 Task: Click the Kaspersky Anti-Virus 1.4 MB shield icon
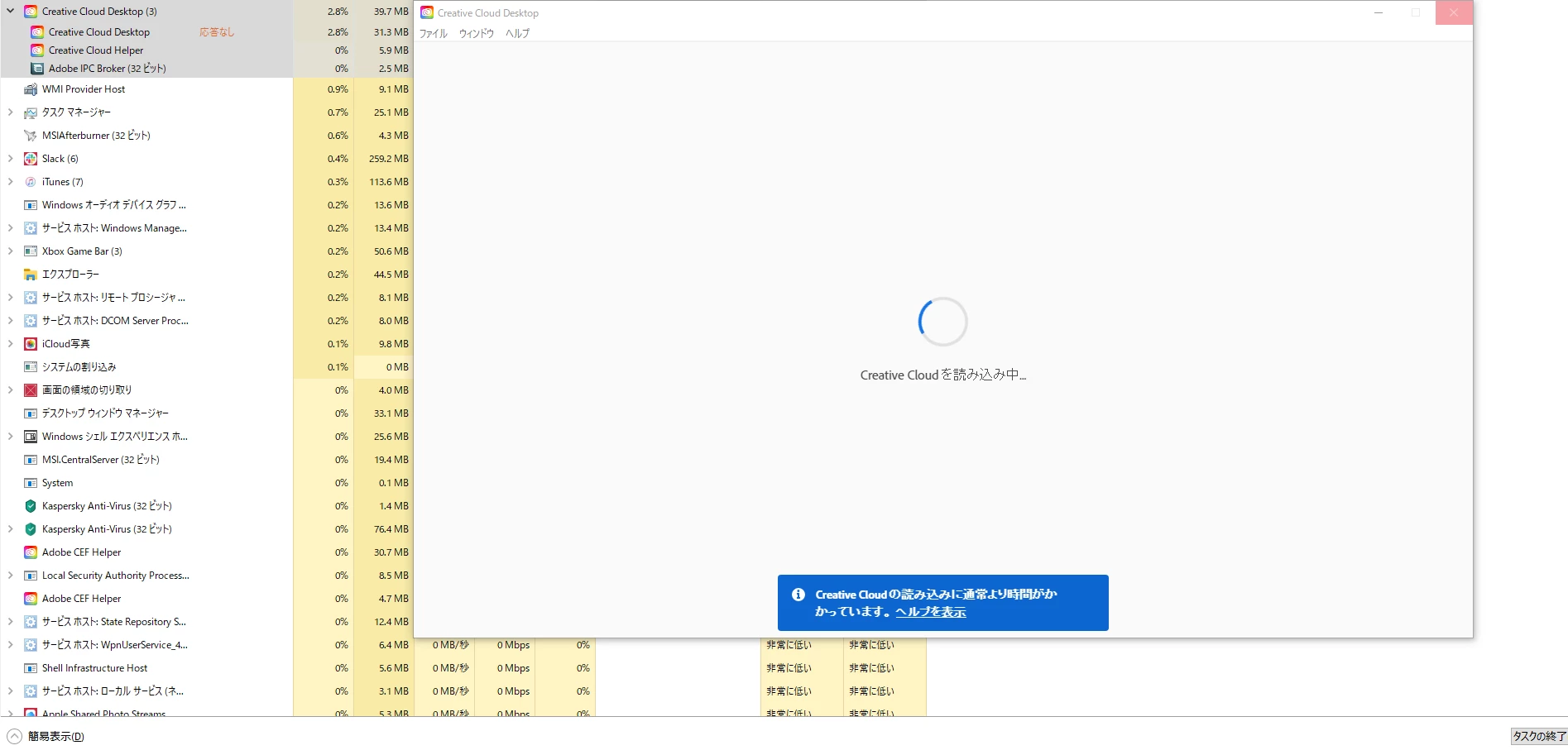click(x=31, y=506)
